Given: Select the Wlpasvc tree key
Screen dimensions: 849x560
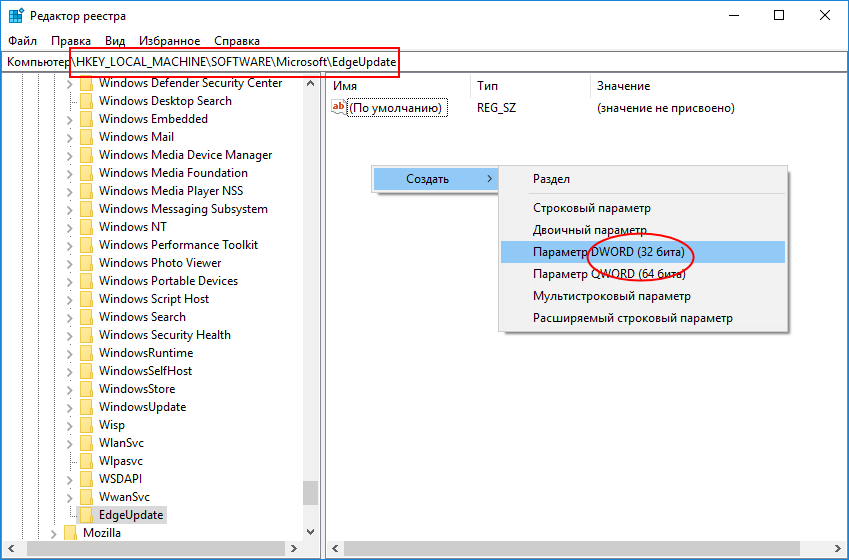Looking at the screenshot, I should point(121,461).
